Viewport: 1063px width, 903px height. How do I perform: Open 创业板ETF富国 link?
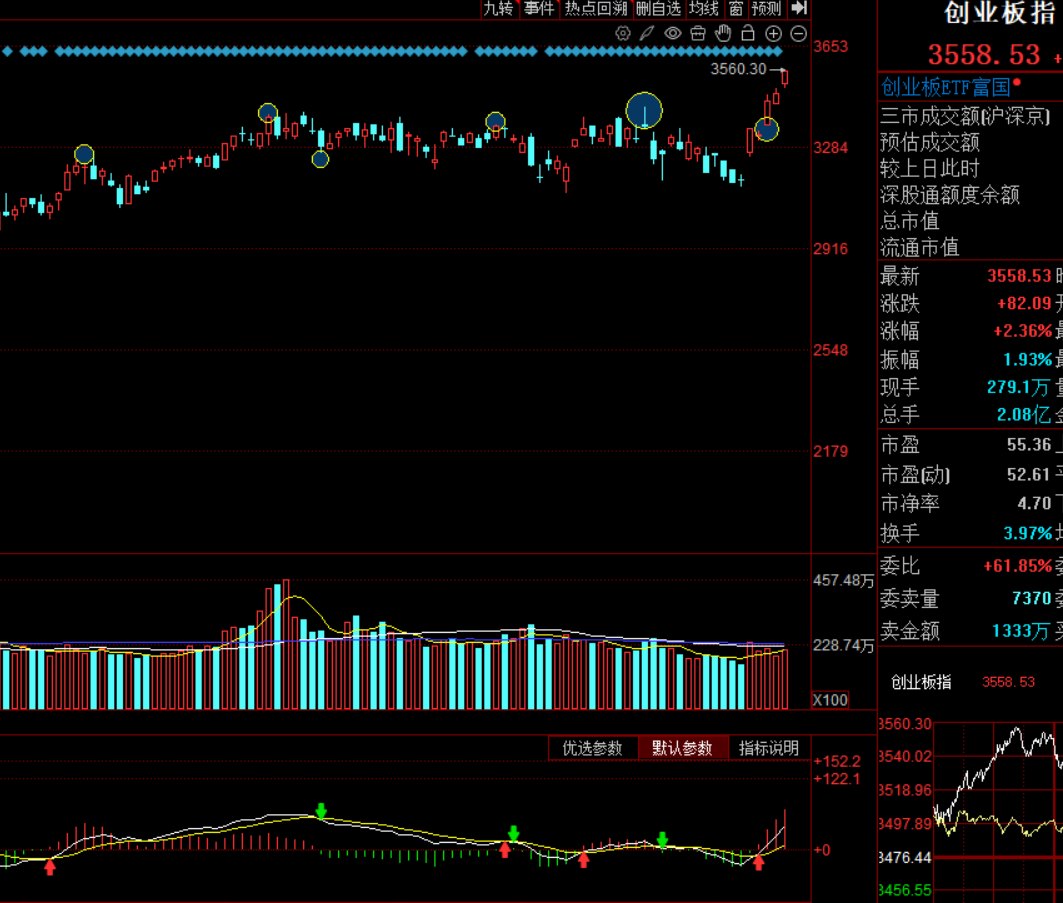[946, 87]
